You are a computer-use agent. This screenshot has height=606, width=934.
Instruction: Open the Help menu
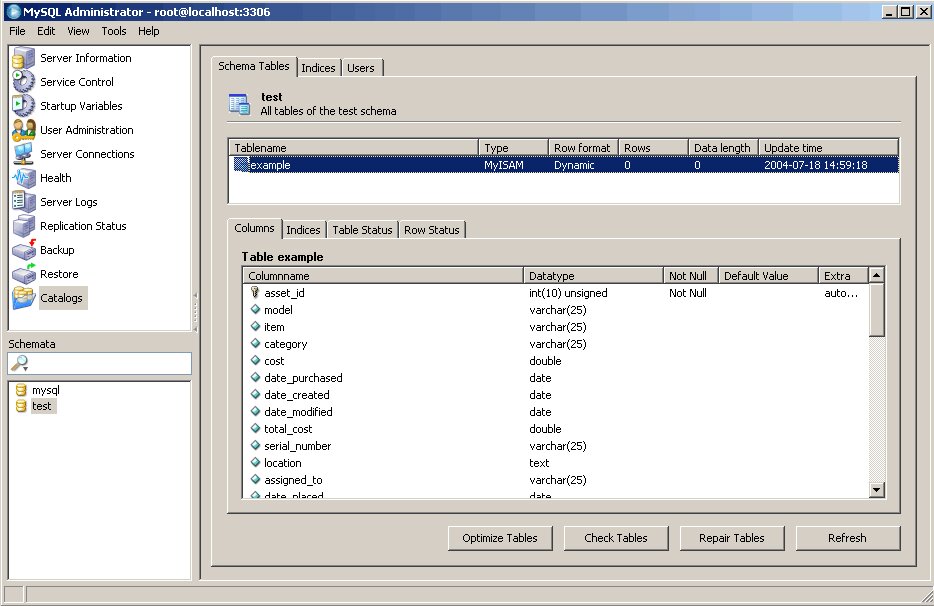coord(148,31)
